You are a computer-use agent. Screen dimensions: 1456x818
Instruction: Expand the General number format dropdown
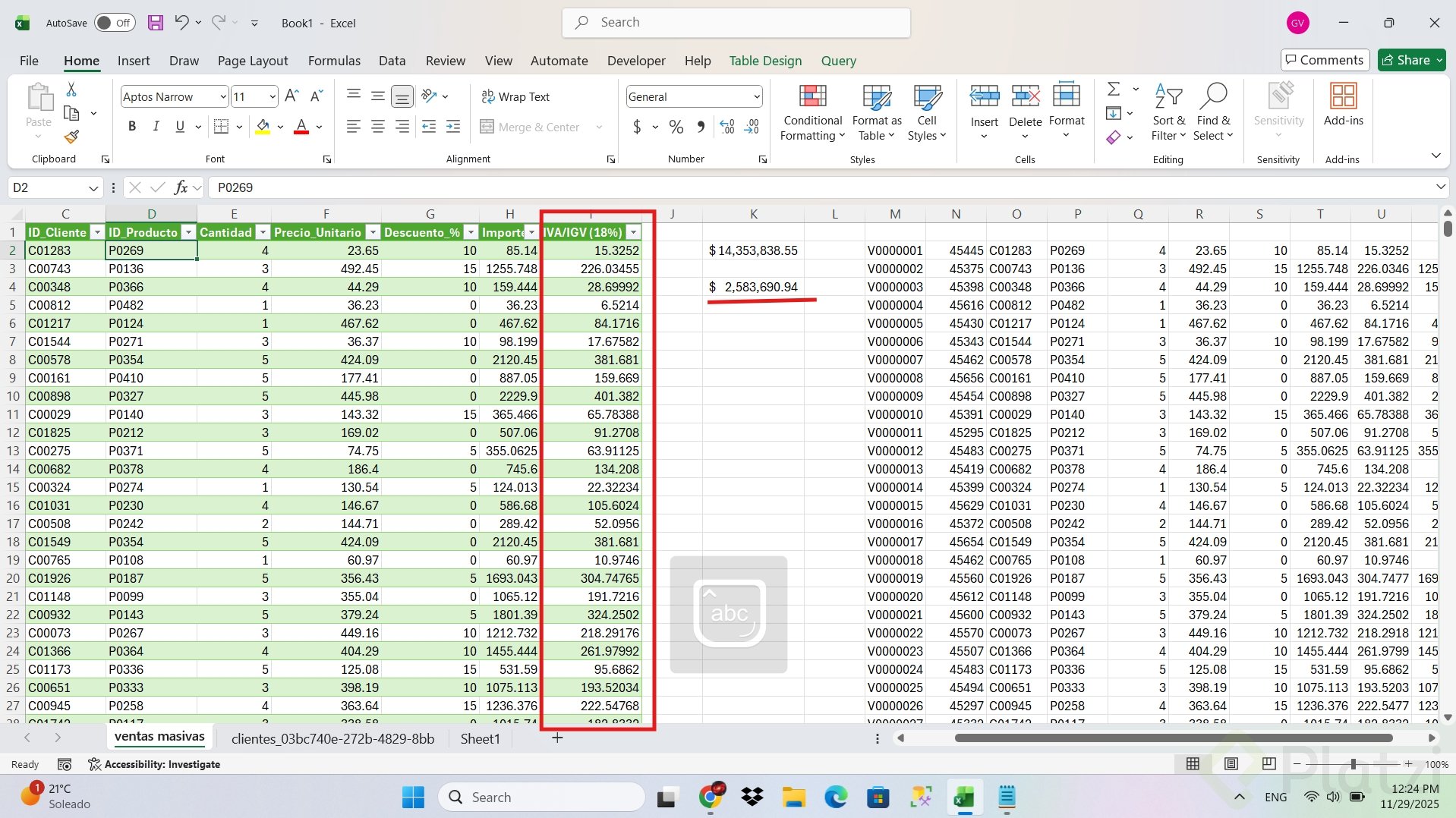[756, 97]
